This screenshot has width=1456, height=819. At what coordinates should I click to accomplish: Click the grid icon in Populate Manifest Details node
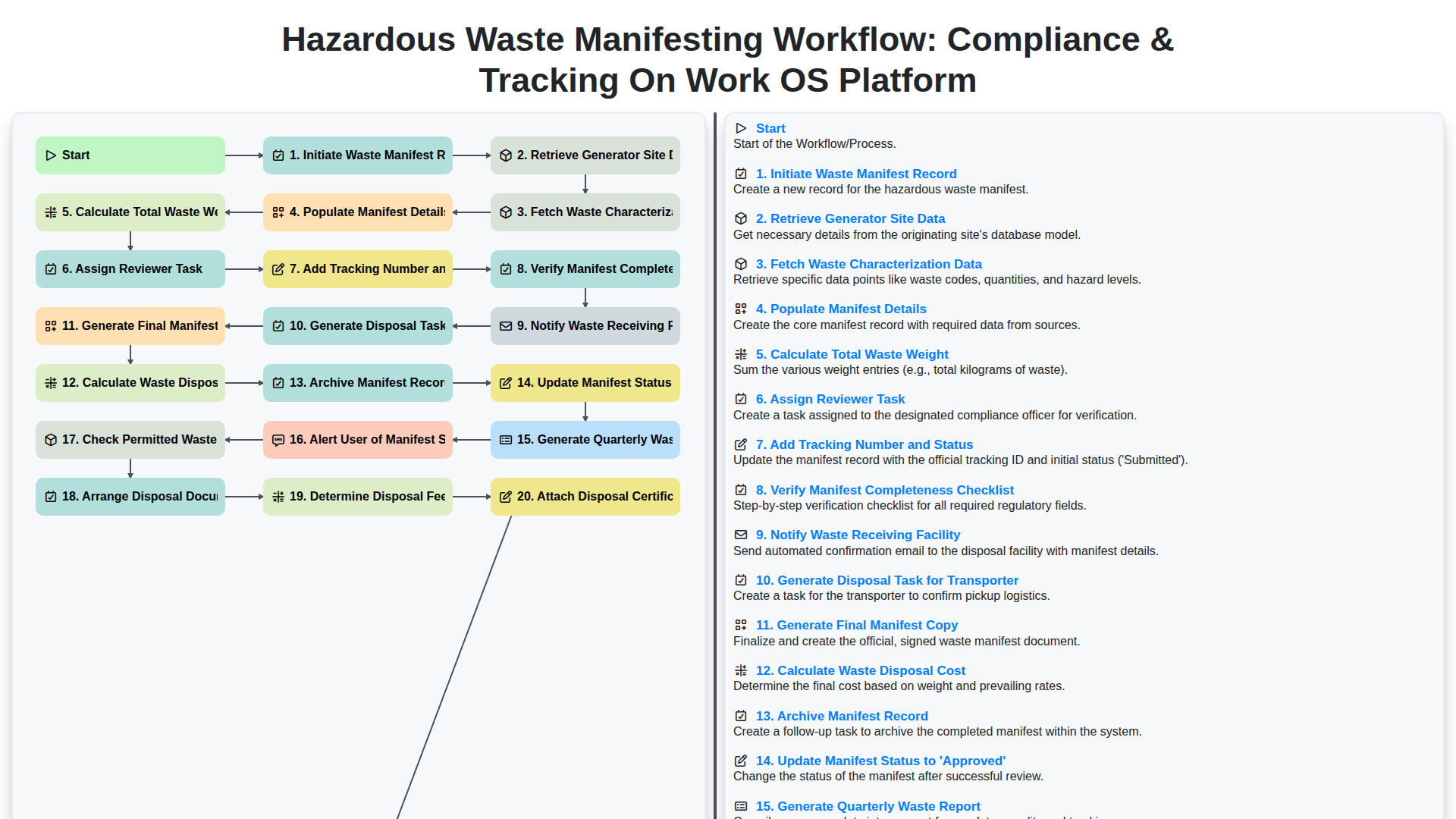point(278,212)
